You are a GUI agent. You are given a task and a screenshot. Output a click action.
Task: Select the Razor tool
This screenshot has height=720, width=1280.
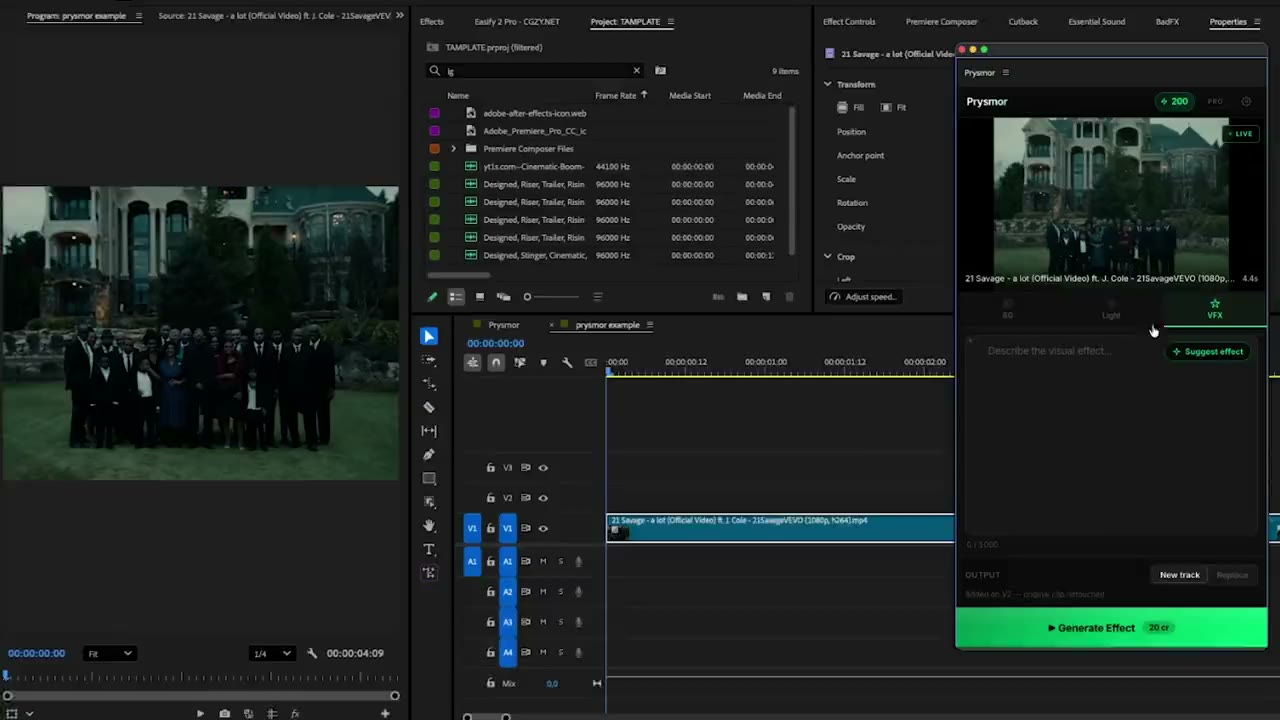(429, 407)
